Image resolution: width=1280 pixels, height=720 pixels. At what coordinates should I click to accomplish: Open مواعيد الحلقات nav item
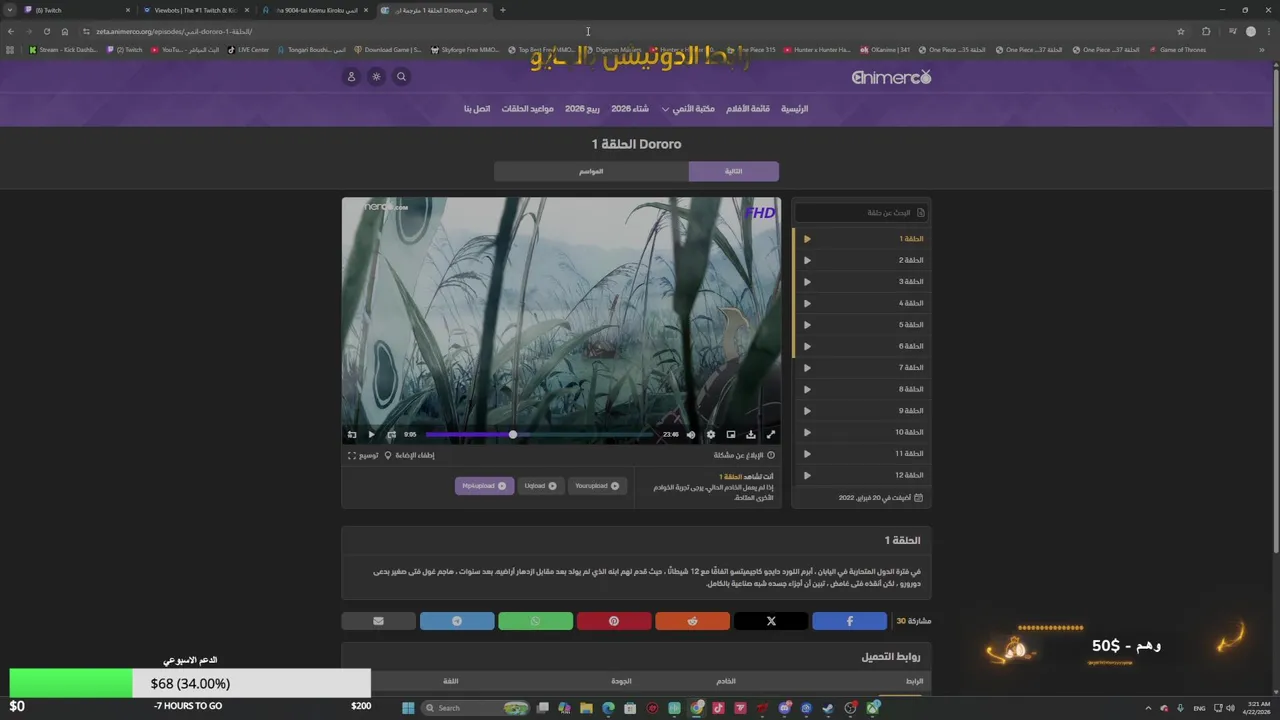527,109
